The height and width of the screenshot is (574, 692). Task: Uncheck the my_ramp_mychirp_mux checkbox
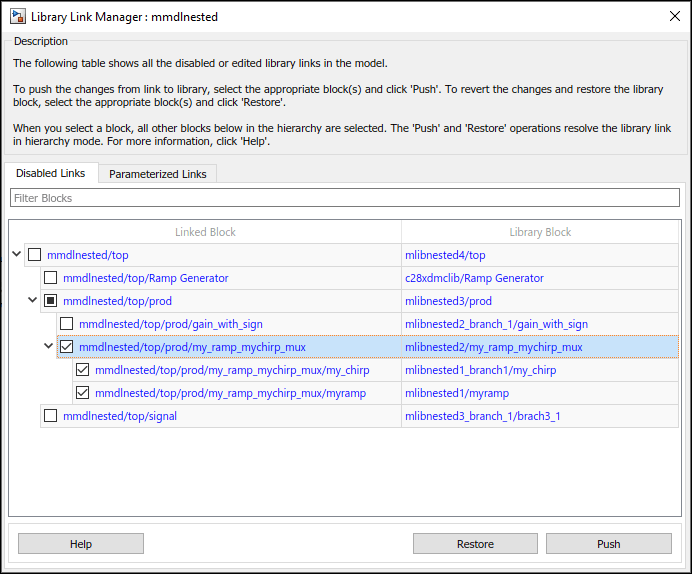point(66,347)
